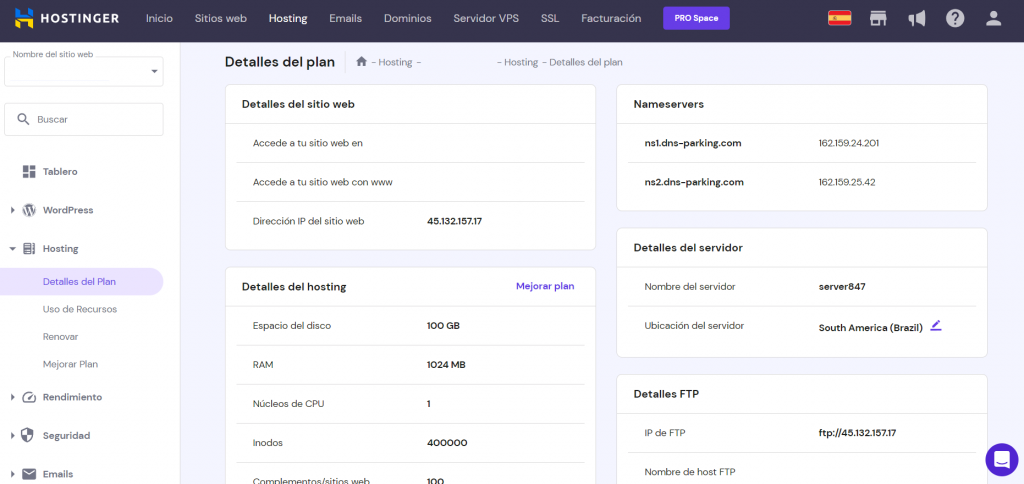Click the PRO Space button
The width and height of the screenshot is (1024, 484).
[x=696, y=18]
